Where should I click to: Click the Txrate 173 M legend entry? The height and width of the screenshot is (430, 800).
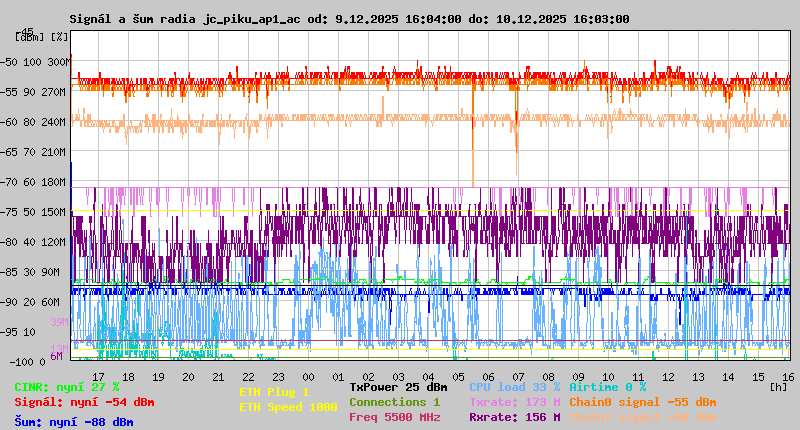(514, 402)
